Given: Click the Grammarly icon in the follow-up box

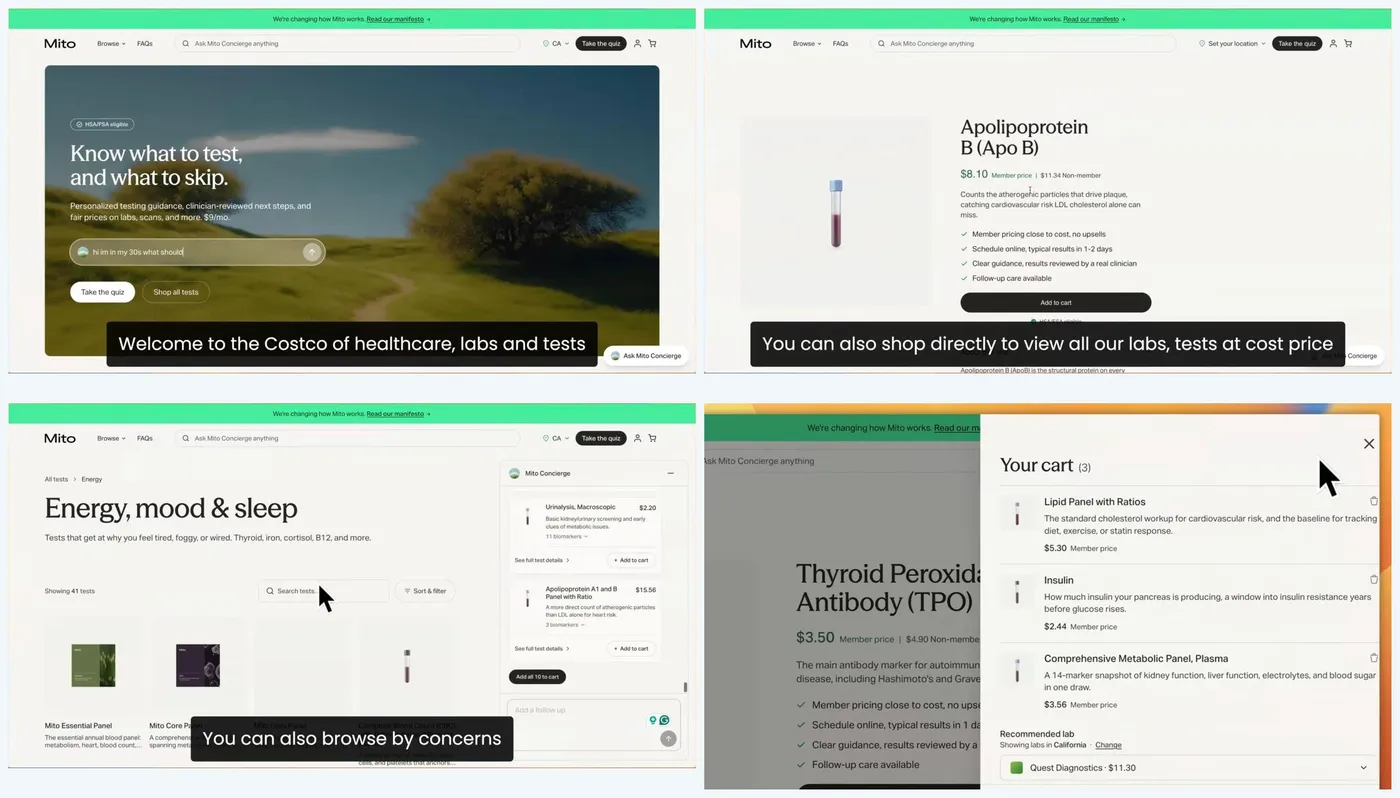Looking at the screenshot, I should coord(664,720).
